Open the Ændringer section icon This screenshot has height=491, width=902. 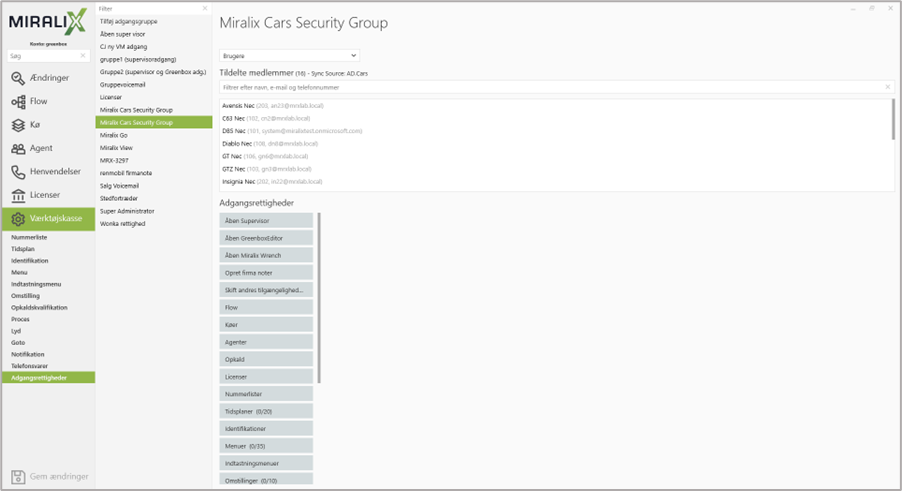18,78
